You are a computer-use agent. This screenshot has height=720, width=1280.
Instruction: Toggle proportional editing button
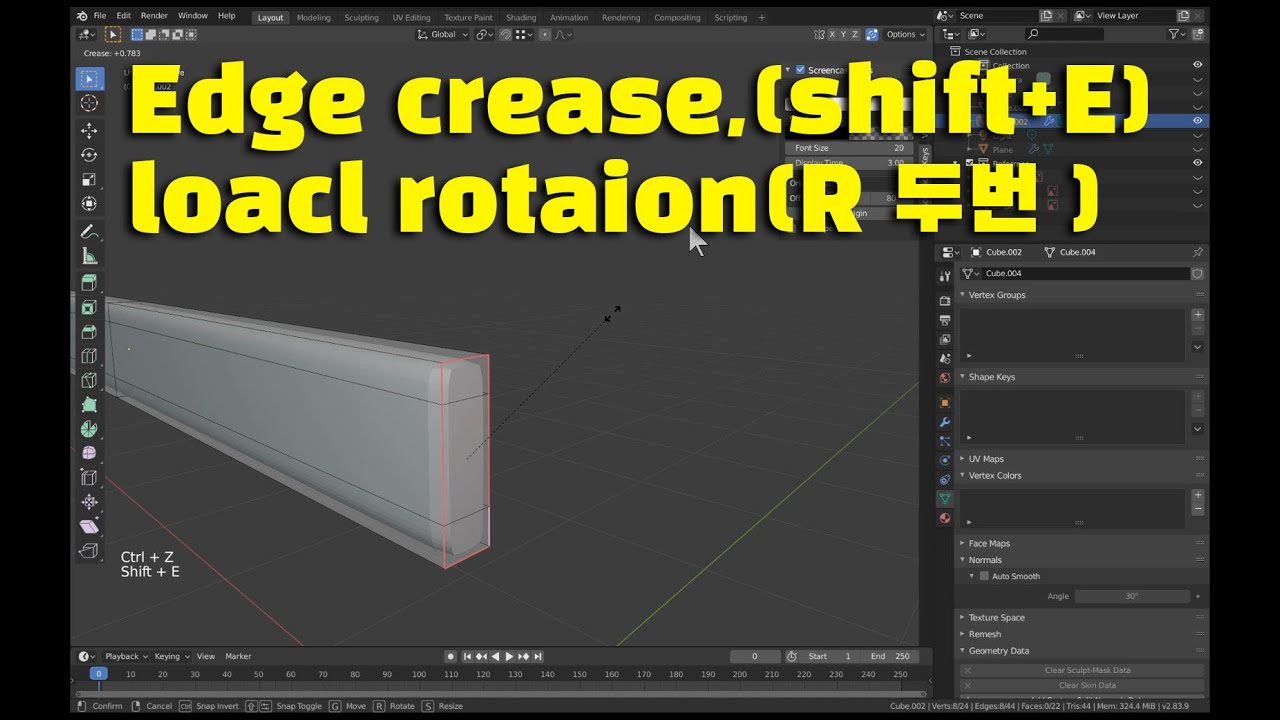545,34
